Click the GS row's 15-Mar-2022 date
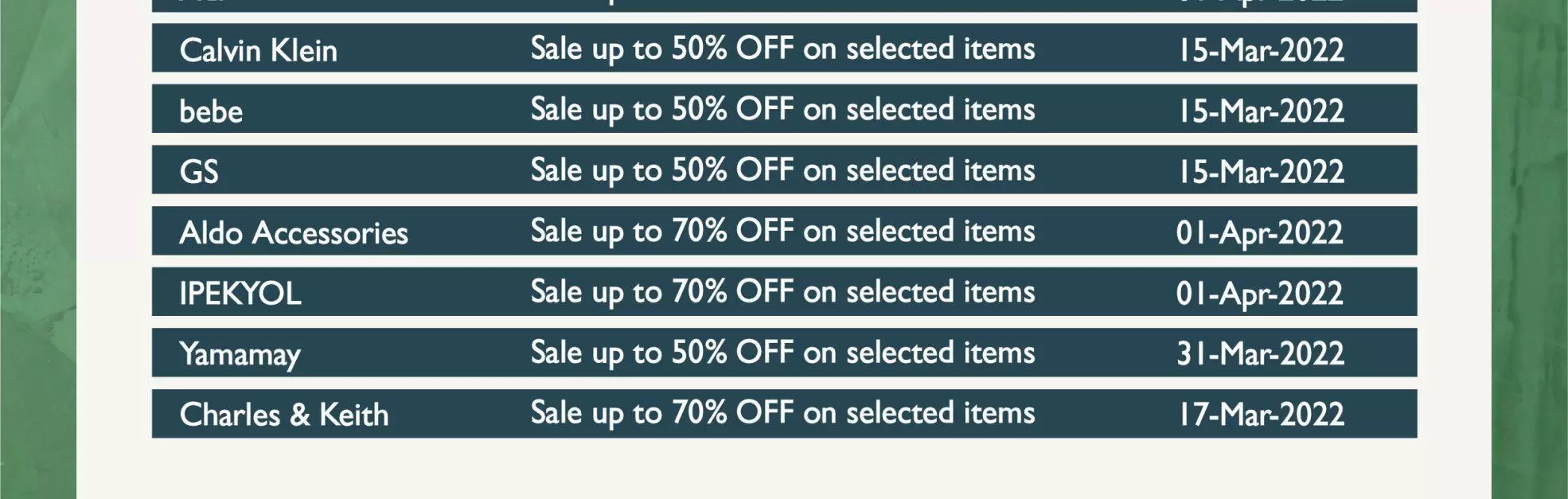The width and height of the screenshot is (1568, 499). point(1261,172)
